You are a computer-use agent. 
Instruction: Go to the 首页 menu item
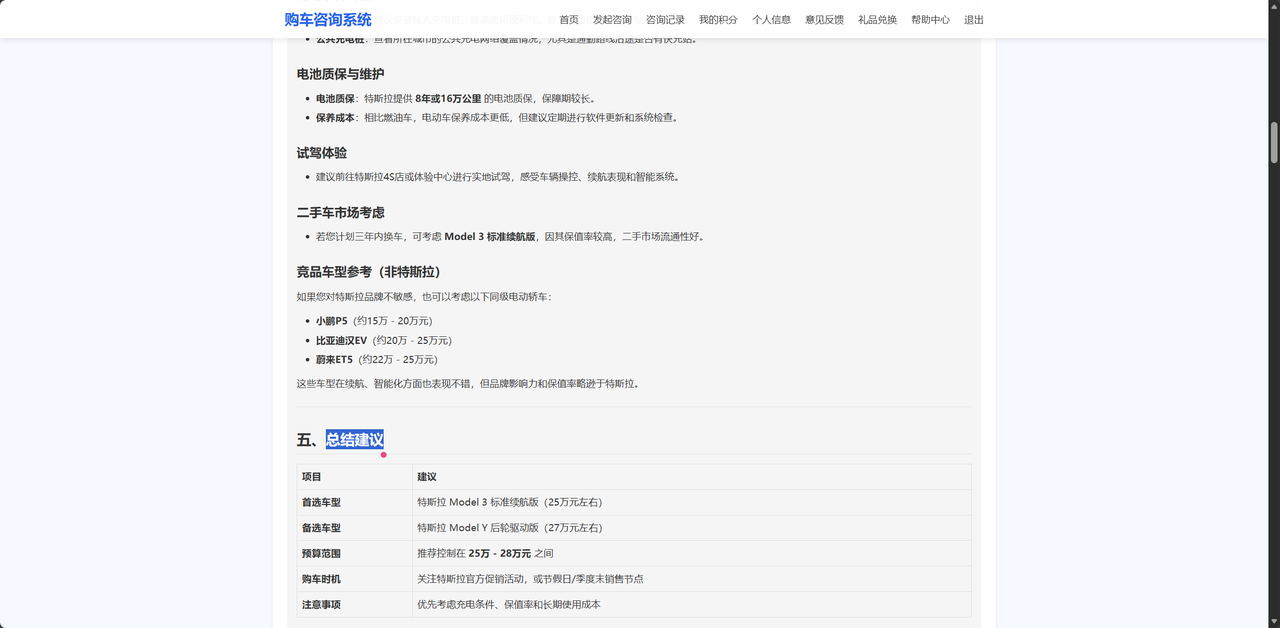(x=569, y=20)
